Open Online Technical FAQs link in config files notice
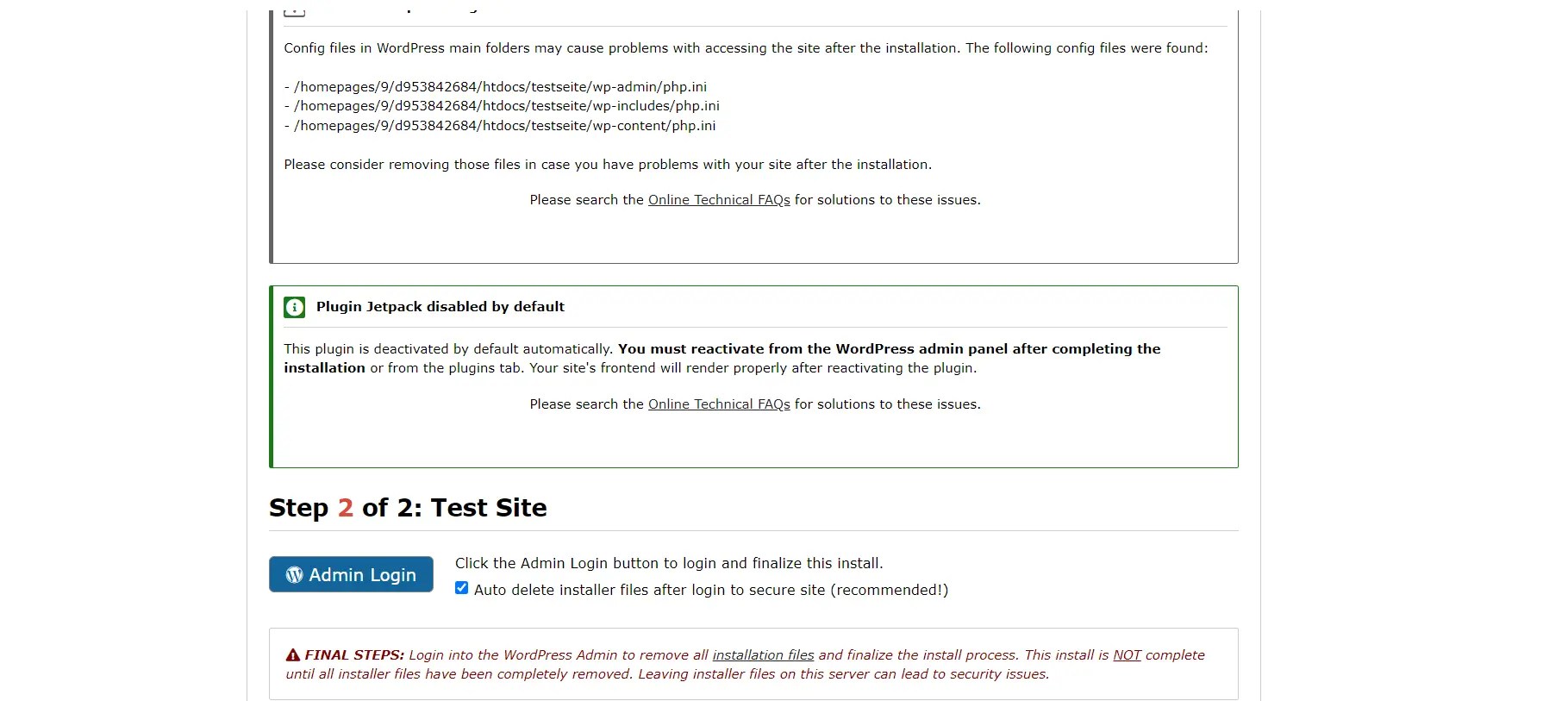Viewport: 1568px width, 701px height. click(719, 200)
